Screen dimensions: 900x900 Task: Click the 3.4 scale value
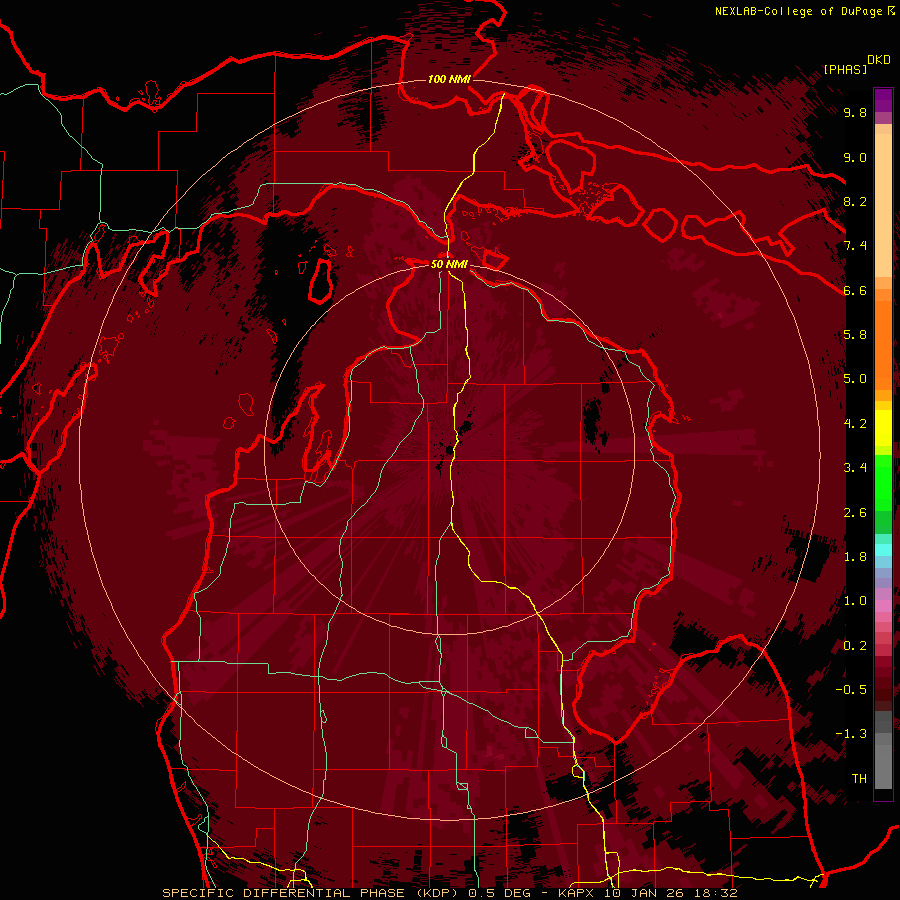pos(855,468)
